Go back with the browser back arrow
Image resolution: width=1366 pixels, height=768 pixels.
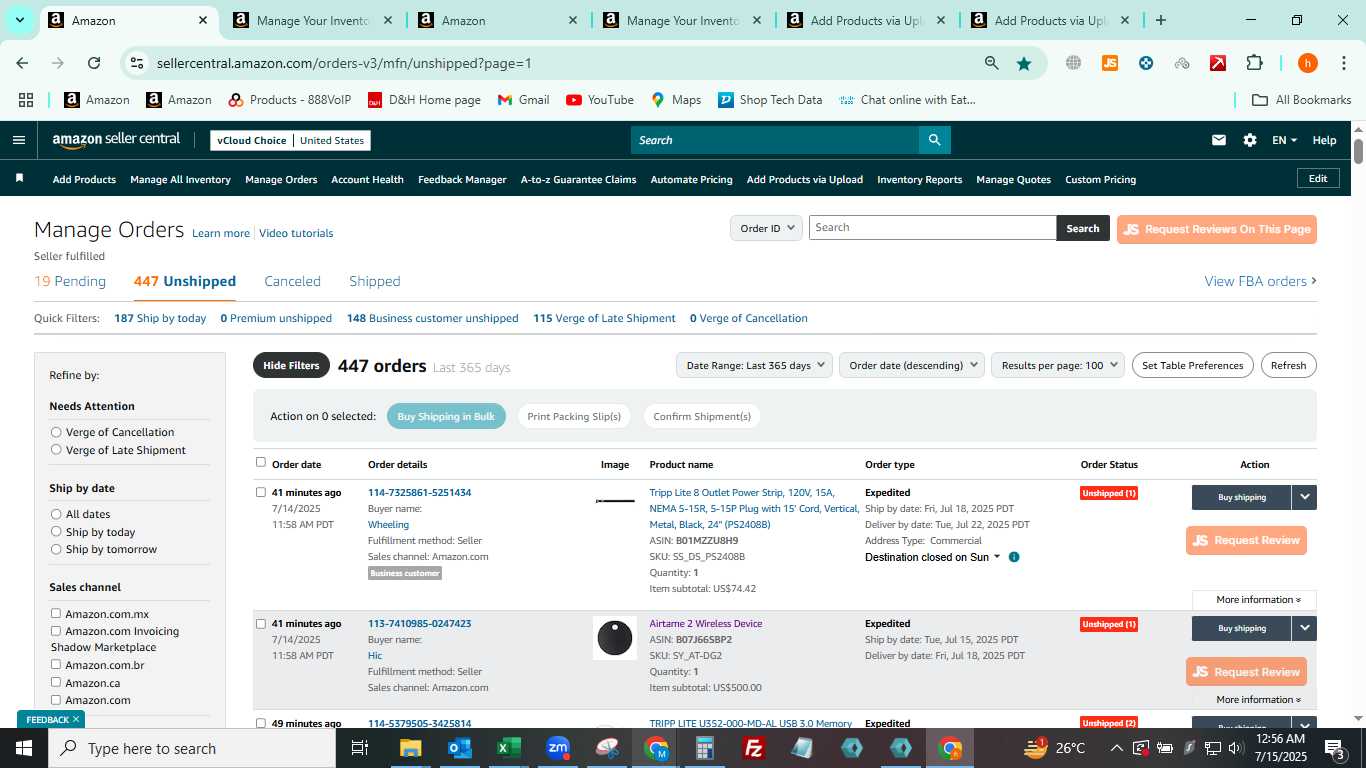point(22,63)
